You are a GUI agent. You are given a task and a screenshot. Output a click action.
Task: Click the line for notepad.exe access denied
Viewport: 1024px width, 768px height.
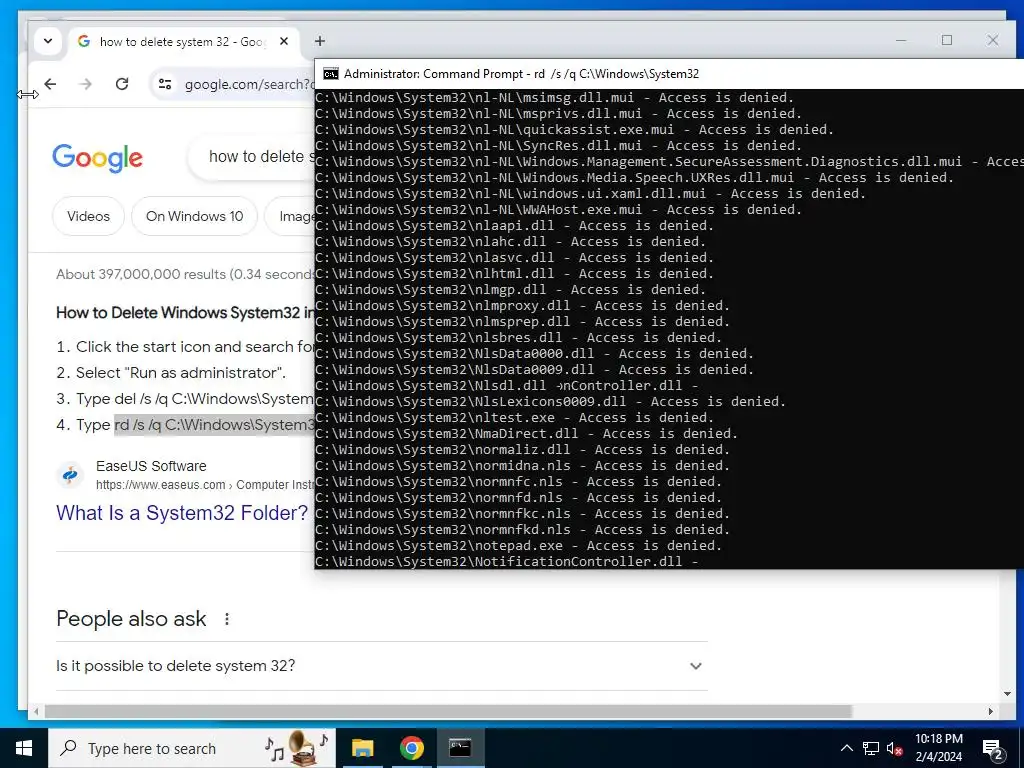tap(518, 546)
